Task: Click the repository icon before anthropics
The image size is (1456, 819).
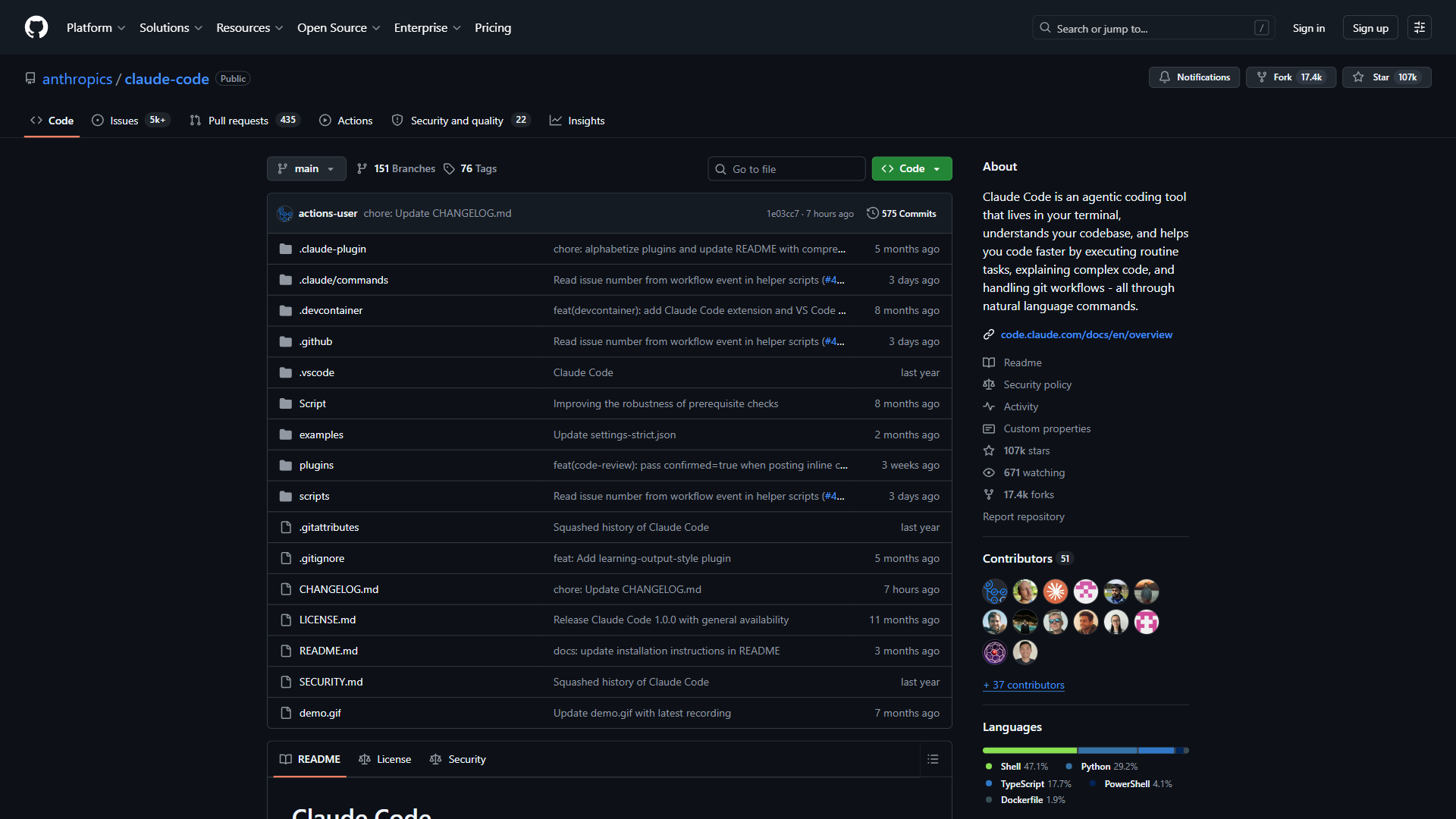Action: pos(30,79)
